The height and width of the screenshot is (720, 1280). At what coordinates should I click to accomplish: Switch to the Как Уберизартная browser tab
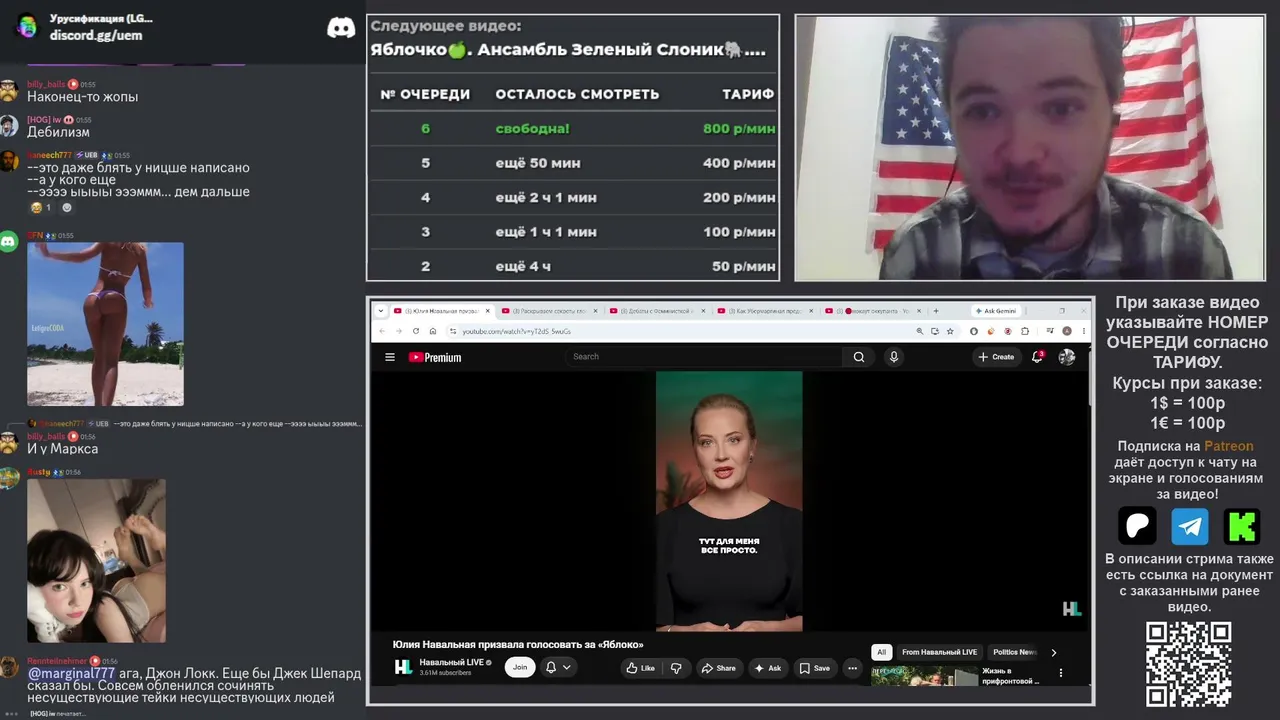pos(765,311)
